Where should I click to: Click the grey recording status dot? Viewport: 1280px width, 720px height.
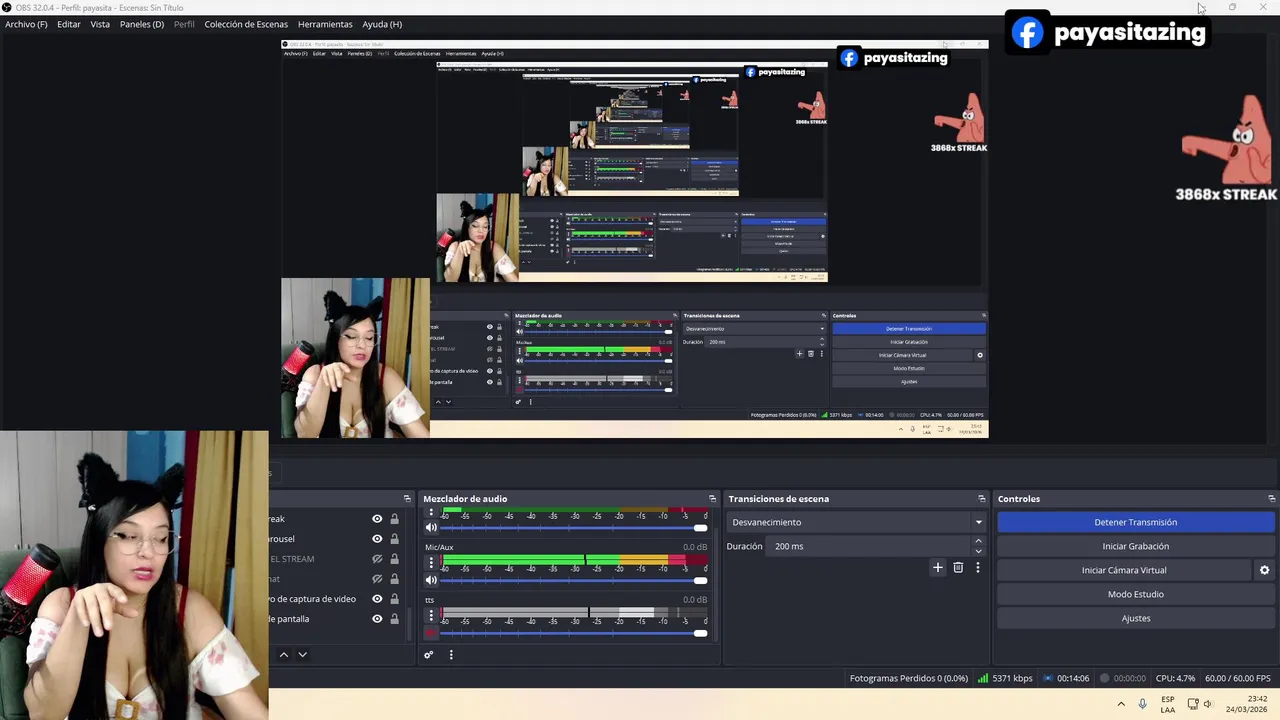pyautogui.click(x=1105, y=678)
